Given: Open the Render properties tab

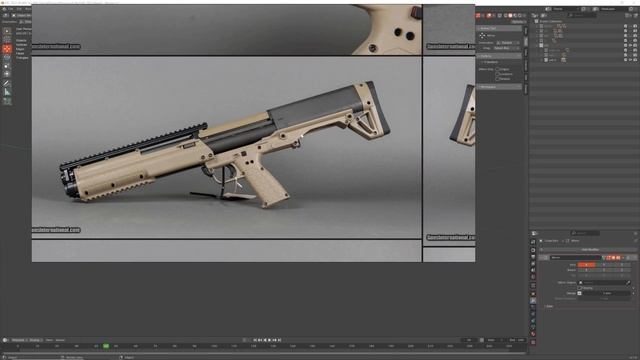Looking at the screenshot, I should 533,250.
